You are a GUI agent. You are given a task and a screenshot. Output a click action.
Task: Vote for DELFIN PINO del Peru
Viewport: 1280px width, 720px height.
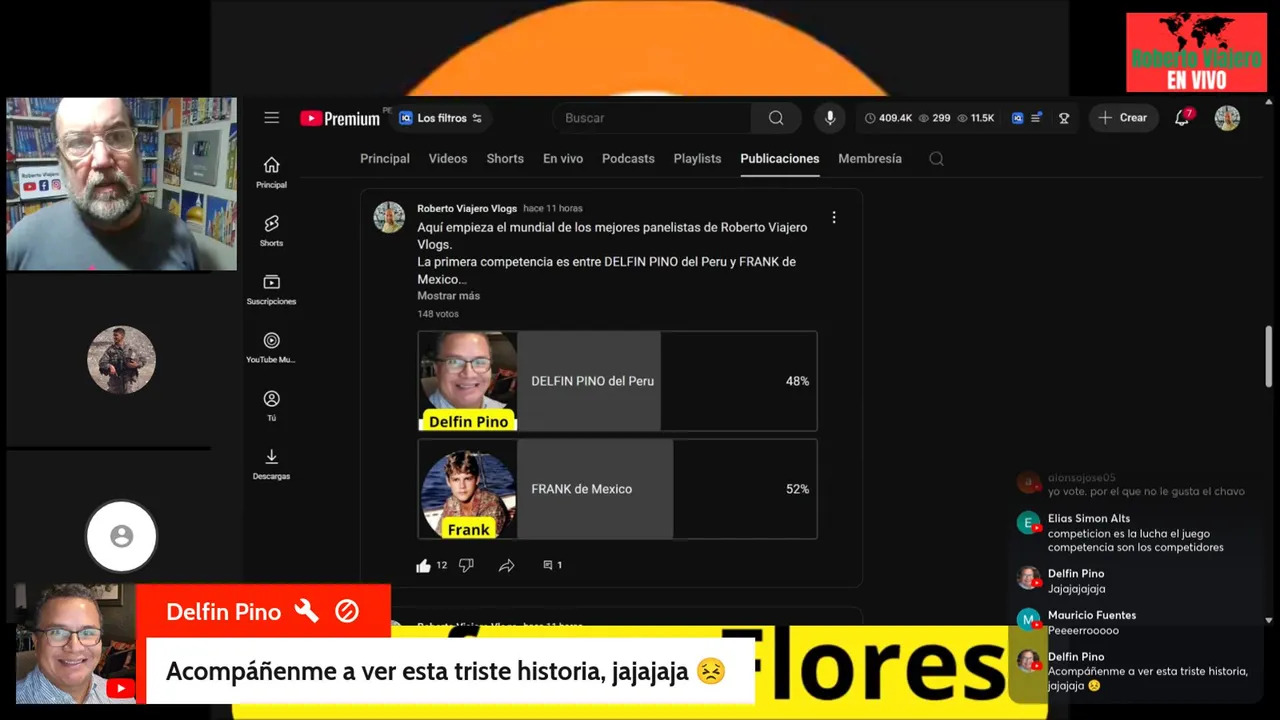point(617,381)
